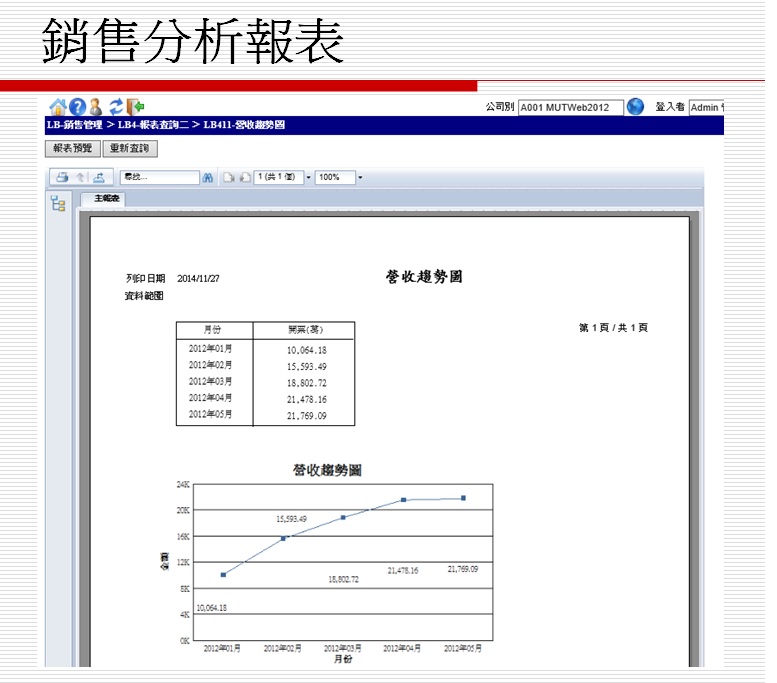The width and height of the screenshot is (777, 683).
Task: Click the Admin login user field
Action: (x=707, y=107)
